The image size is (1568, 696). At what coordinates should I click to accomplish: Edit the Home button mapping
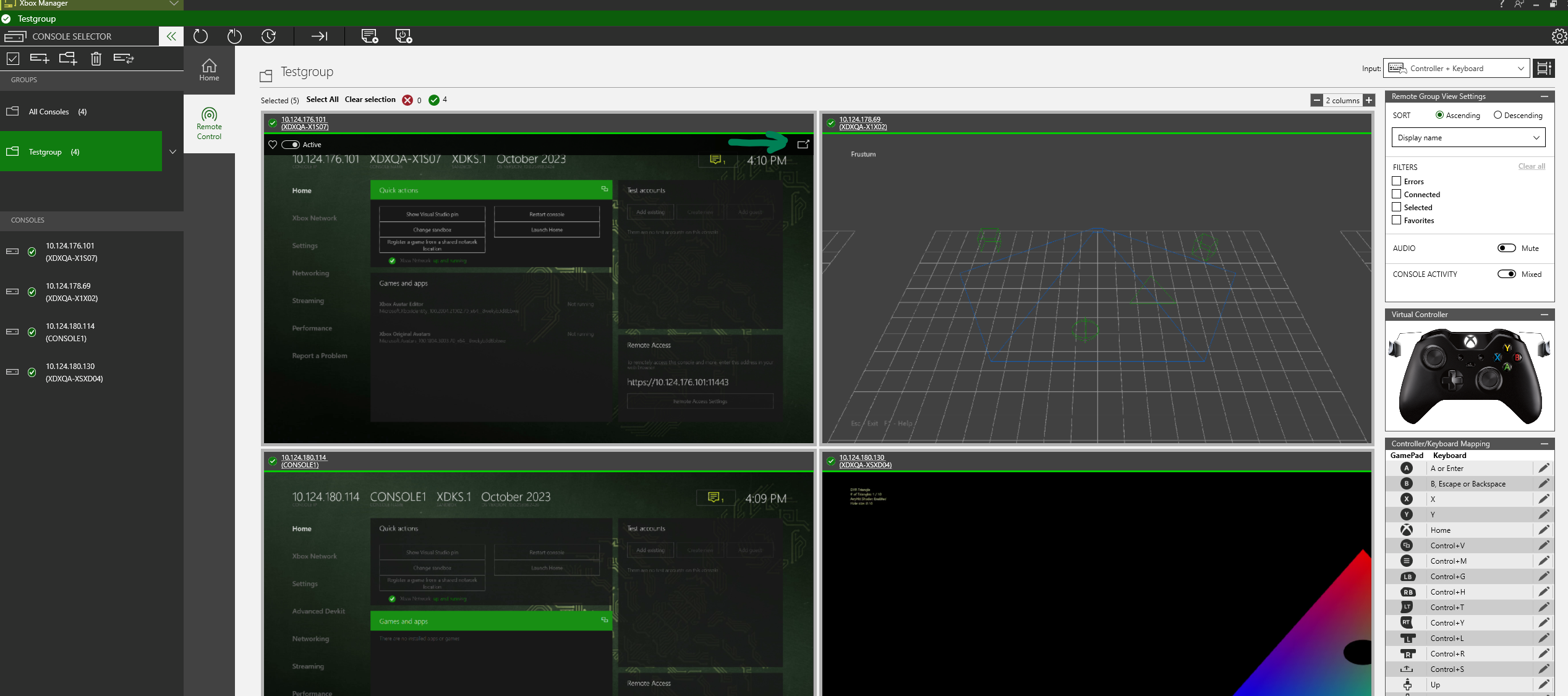point(1543,530)
